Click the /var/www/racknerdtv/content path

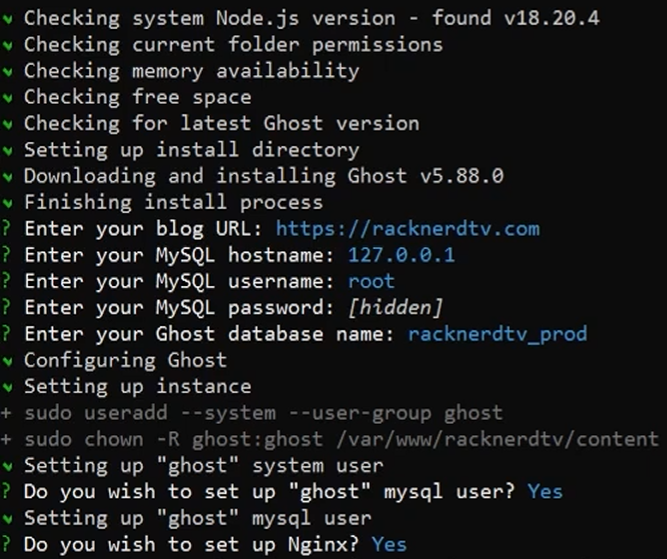(x=497, y=440)
